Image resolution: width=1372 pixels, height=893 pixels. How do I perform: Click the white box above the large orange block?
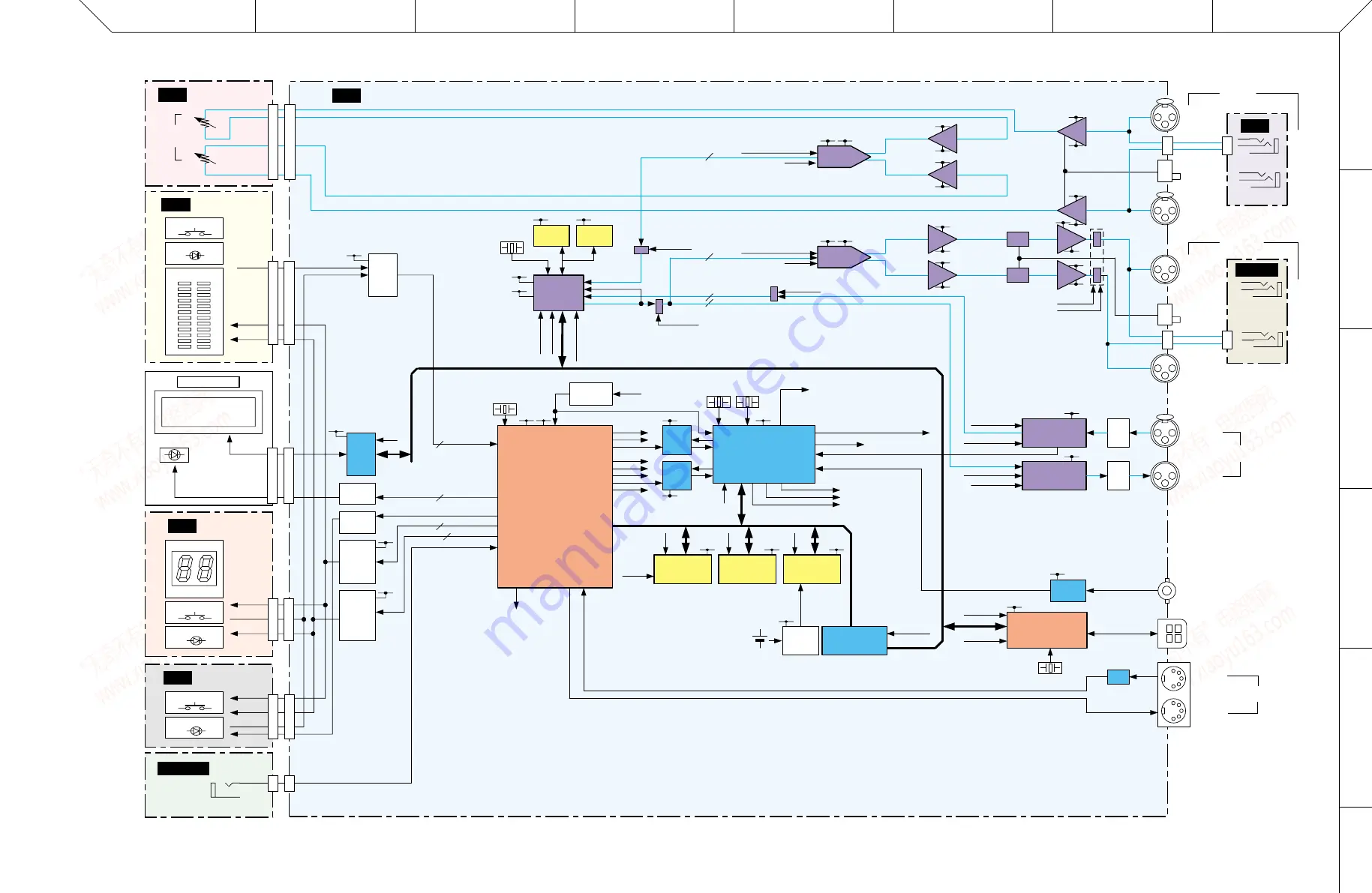591,394
